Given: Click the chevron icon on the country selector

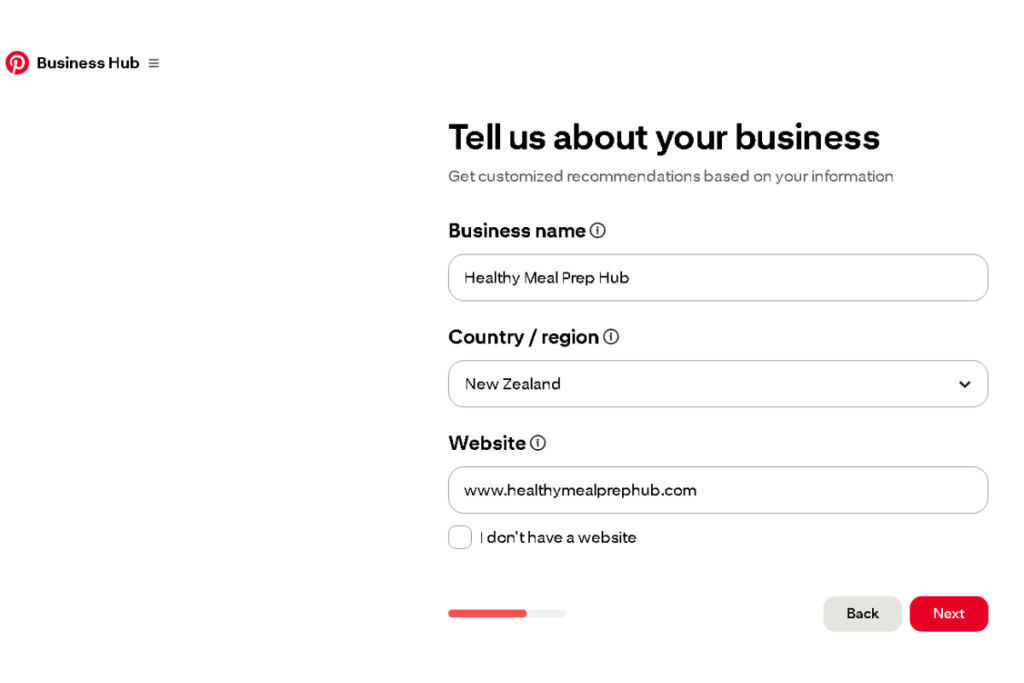Looking at the screenshot, I should (965, 384).
